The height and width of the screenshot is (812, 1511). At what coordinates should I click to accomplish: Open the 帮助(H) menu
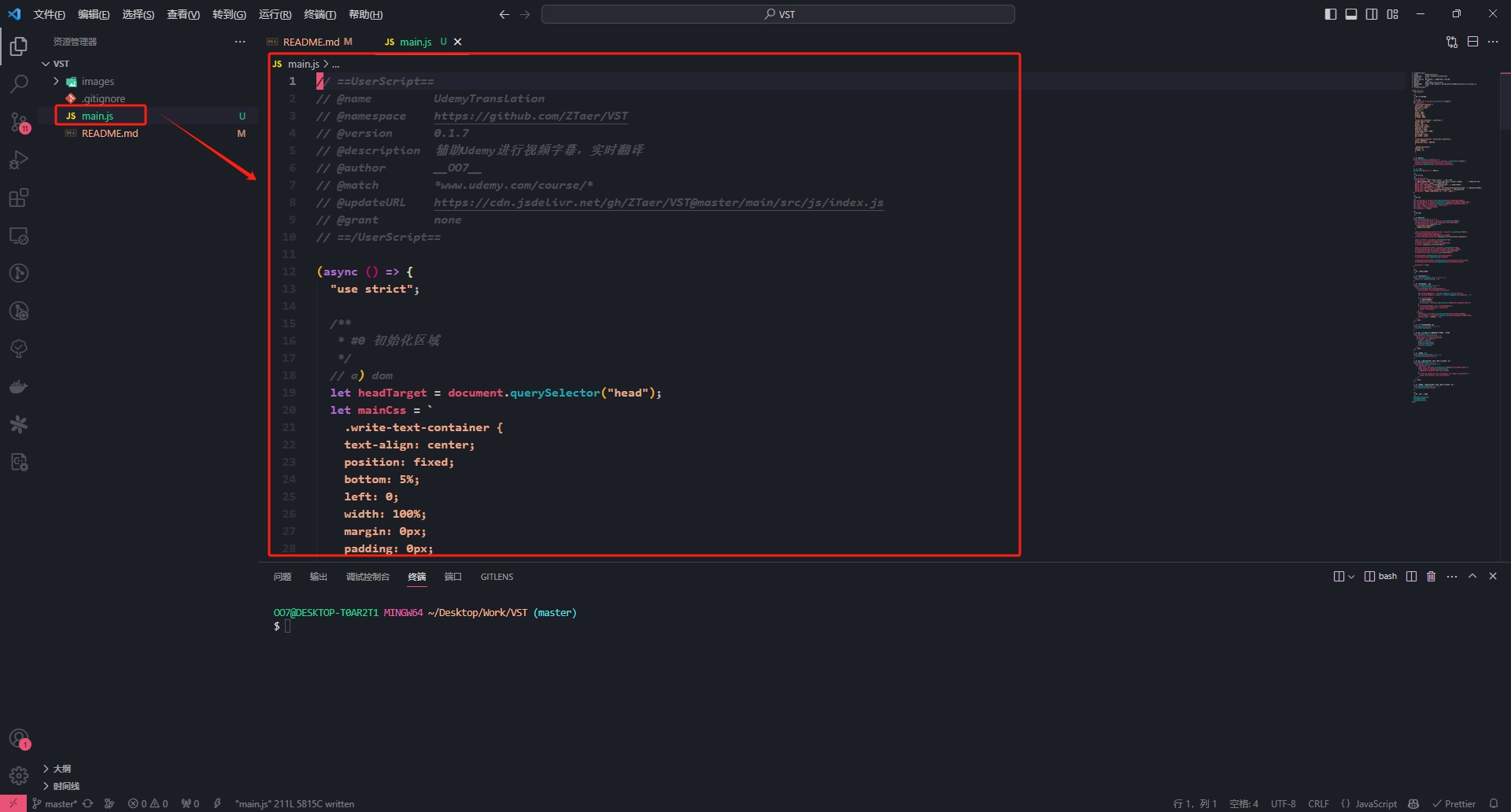365,14
